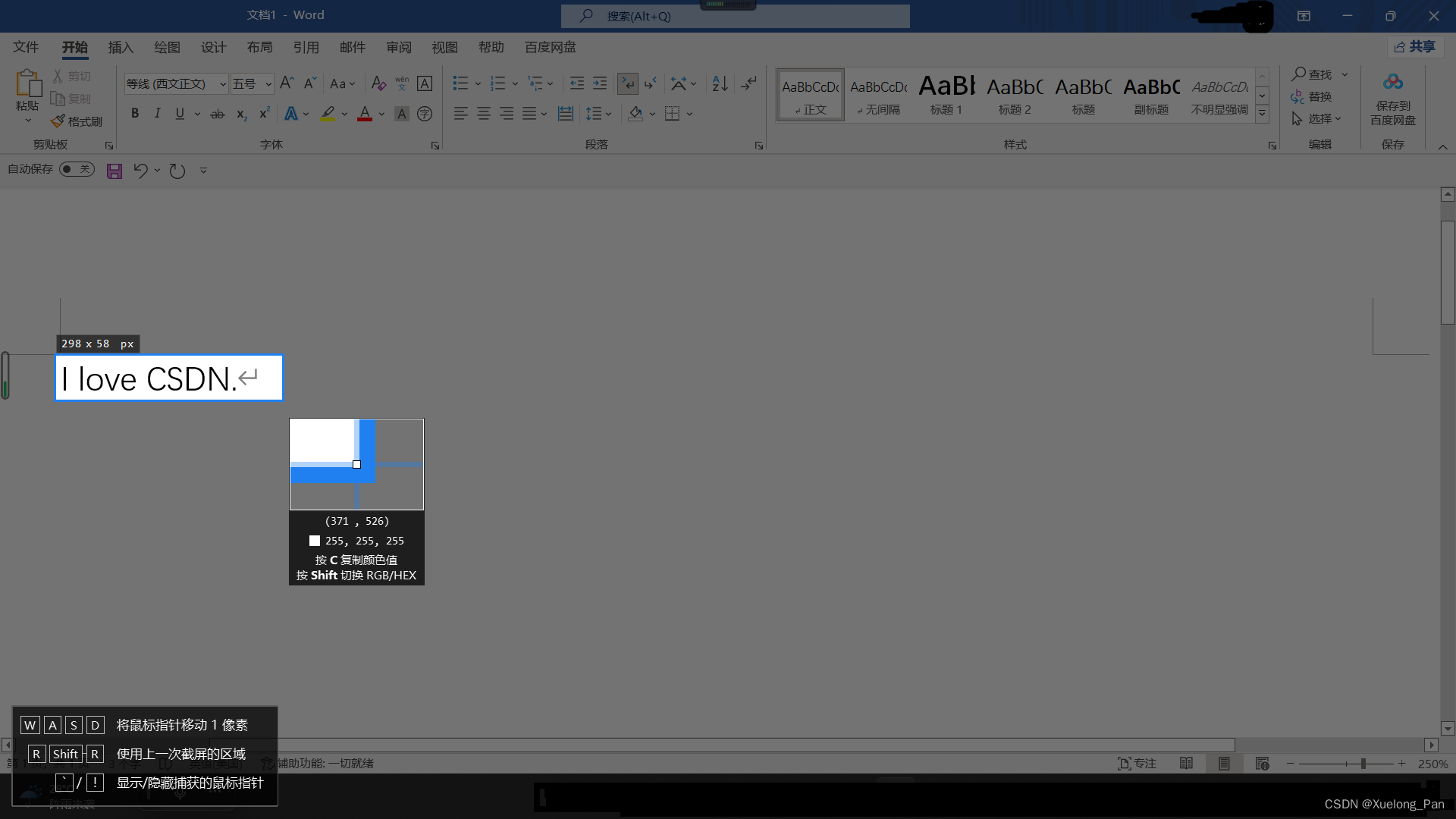Image resolution: width=1456 pixels, height=819 pixels.
Task: Apply yellow text highlight color
Action: point(328,114)
